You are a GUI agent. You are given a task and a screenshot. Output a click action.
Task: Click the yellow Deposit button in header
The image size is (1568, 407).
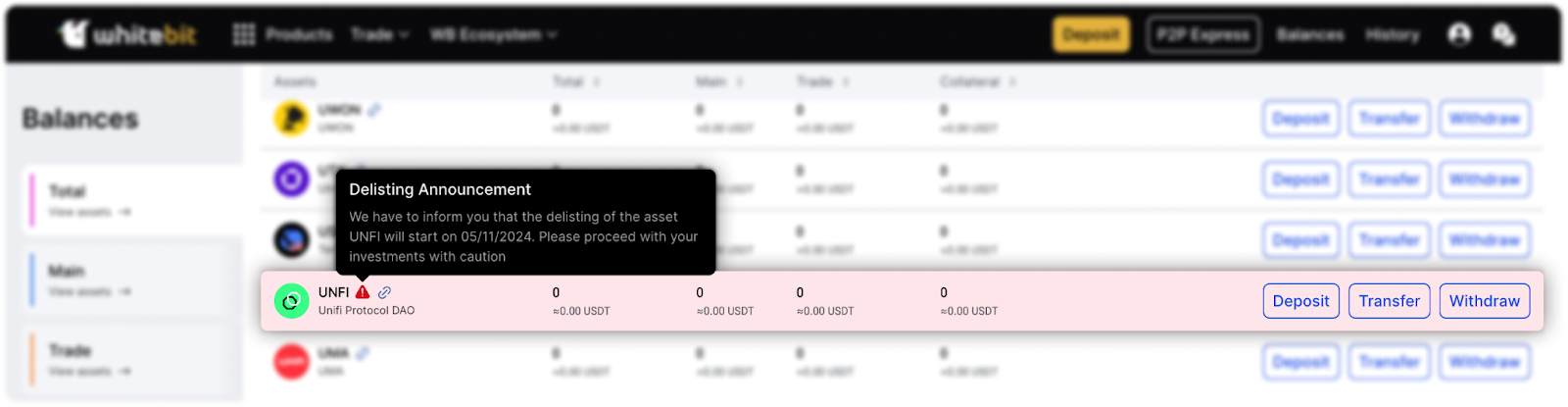pos(1091,34)
